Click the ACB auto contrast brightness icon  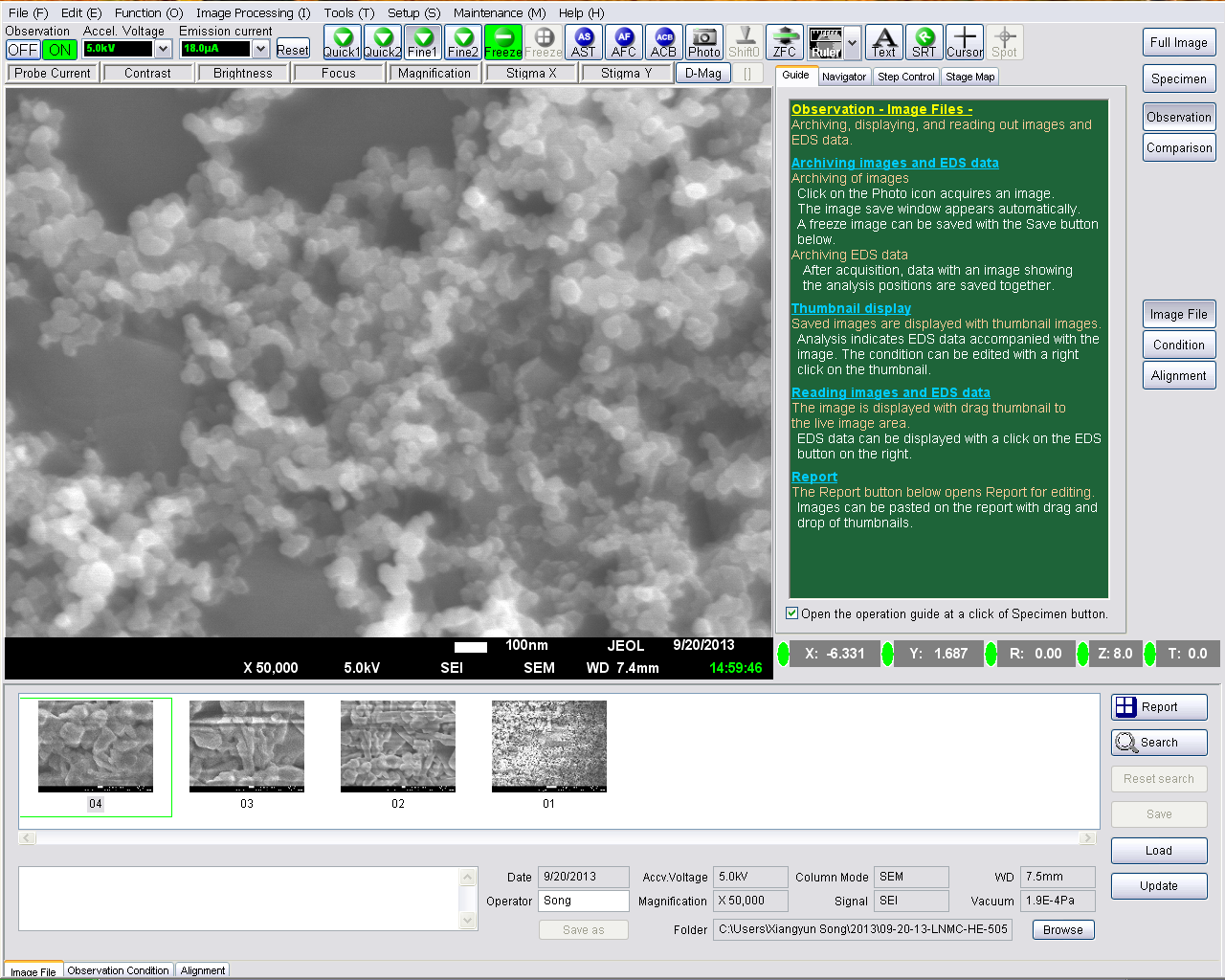point(663,42)
